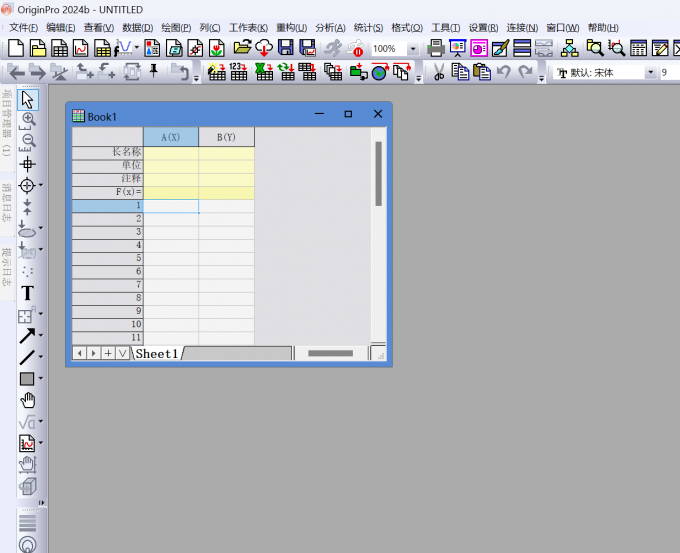Select row header 5 in Book1
Screen dimensions: 680x553
[x=108, y=258]
